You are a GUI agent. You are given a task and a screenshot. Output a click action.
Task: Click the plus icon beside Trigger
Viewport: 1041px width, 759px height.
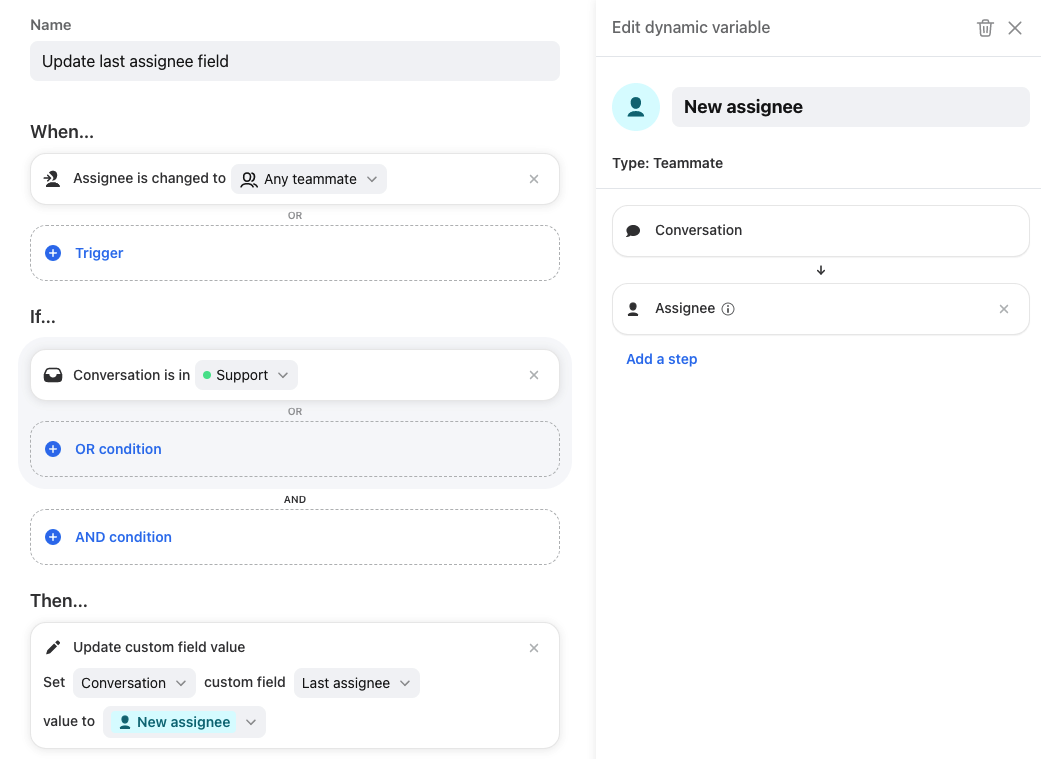53,253
